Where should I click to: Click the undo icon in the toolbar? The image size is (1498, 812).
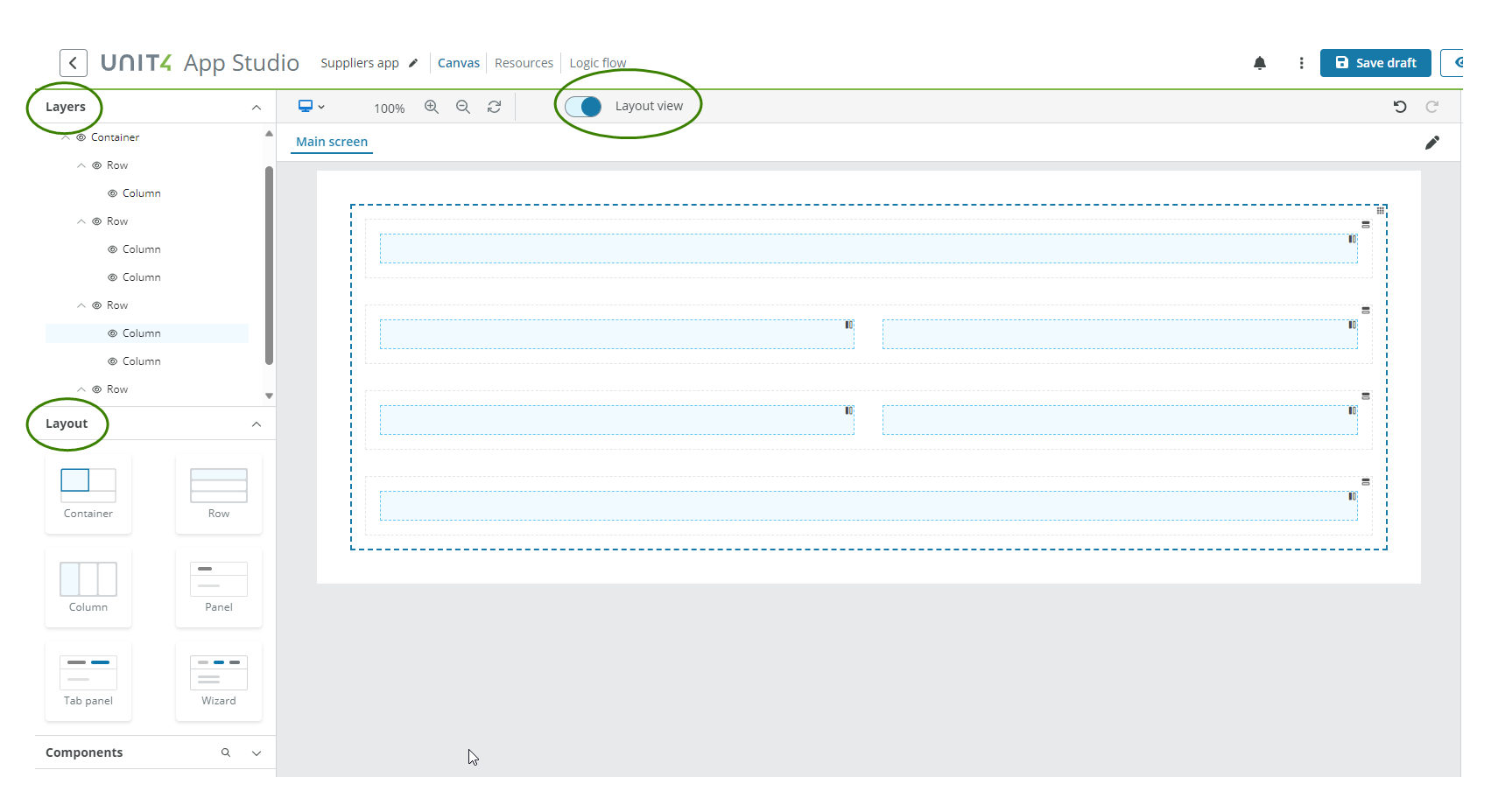coord(1400,106)
